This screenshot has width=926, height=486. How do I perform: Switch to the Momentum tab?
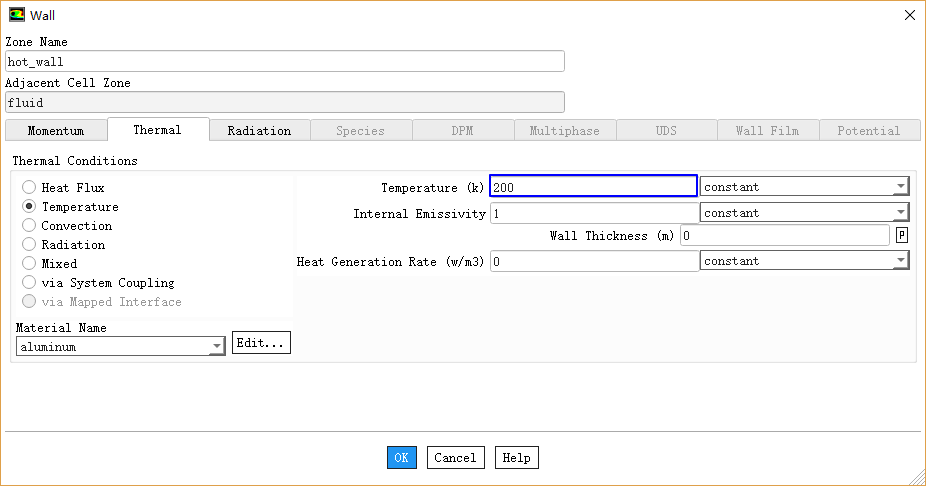[x=56, y=131]
